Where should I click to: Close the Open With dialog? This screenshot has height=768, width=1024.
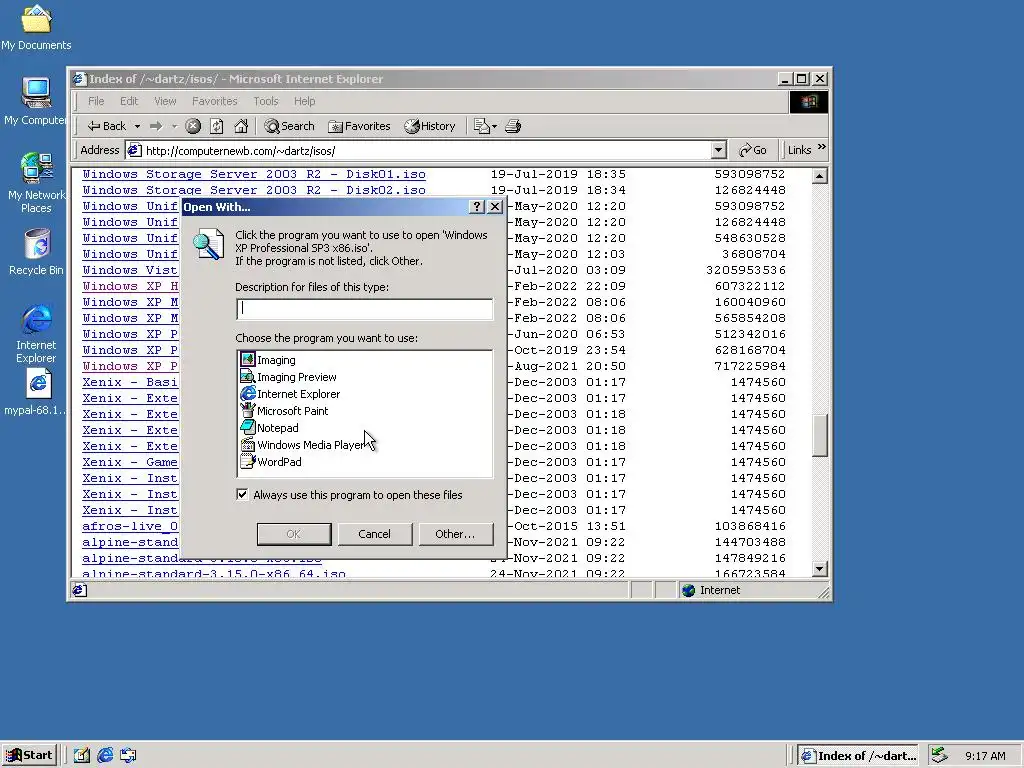pyautogui.click(x=495, y=206)
